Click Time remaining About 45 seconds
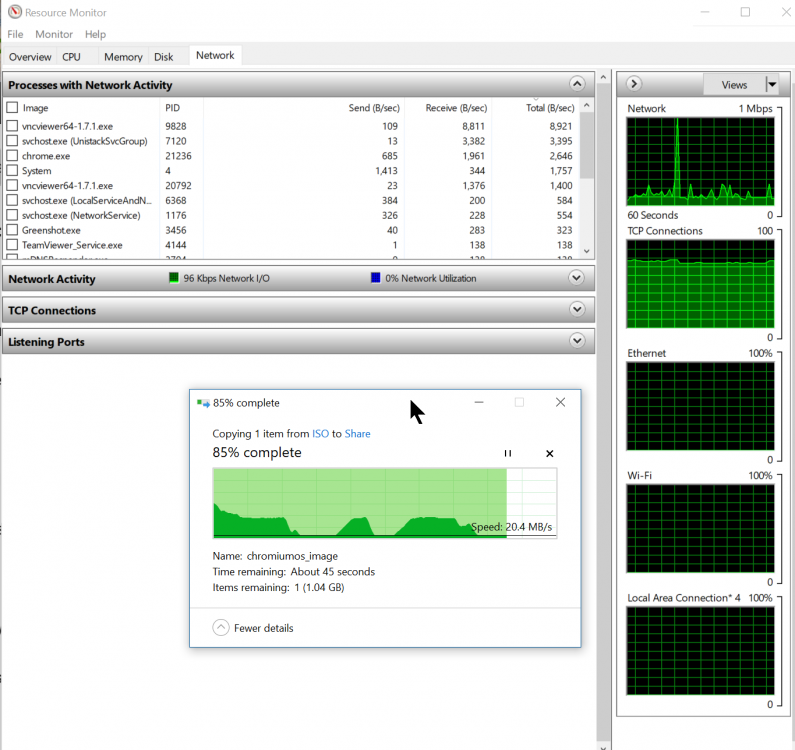 [294, 572]
